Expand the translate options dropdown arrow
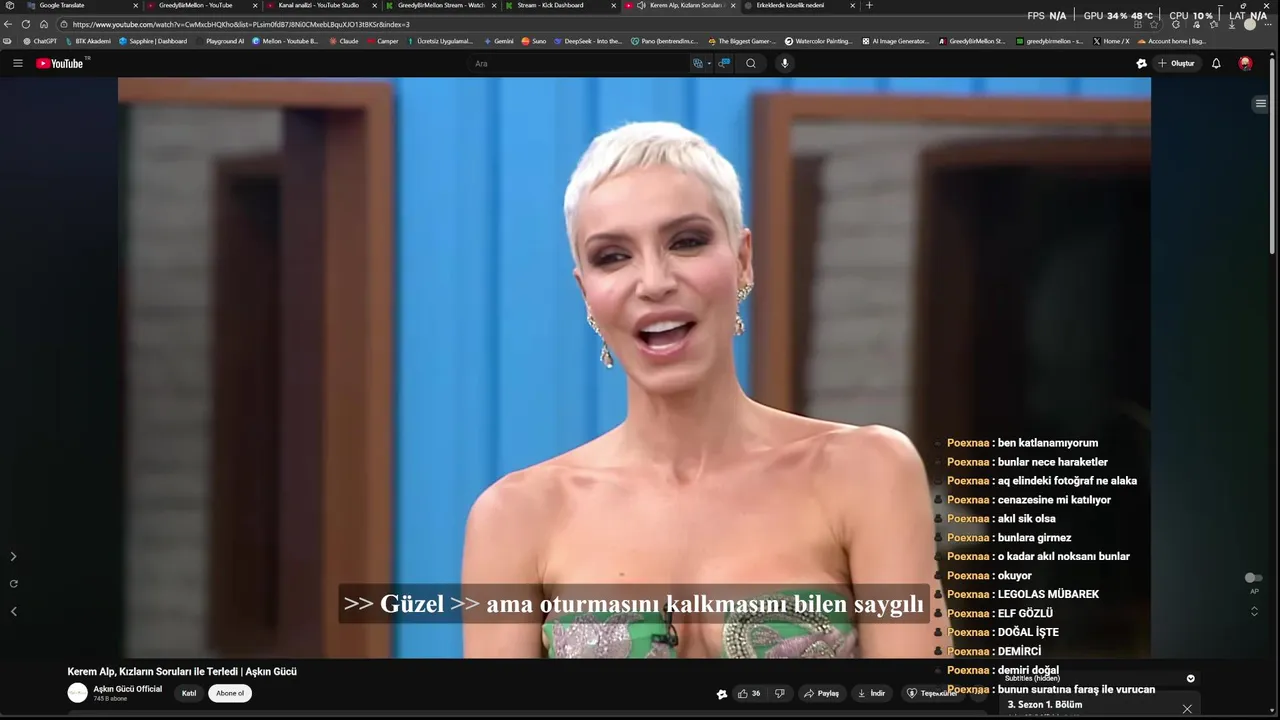The width and height of the screenshot is (1280, 720). point(709,63)
